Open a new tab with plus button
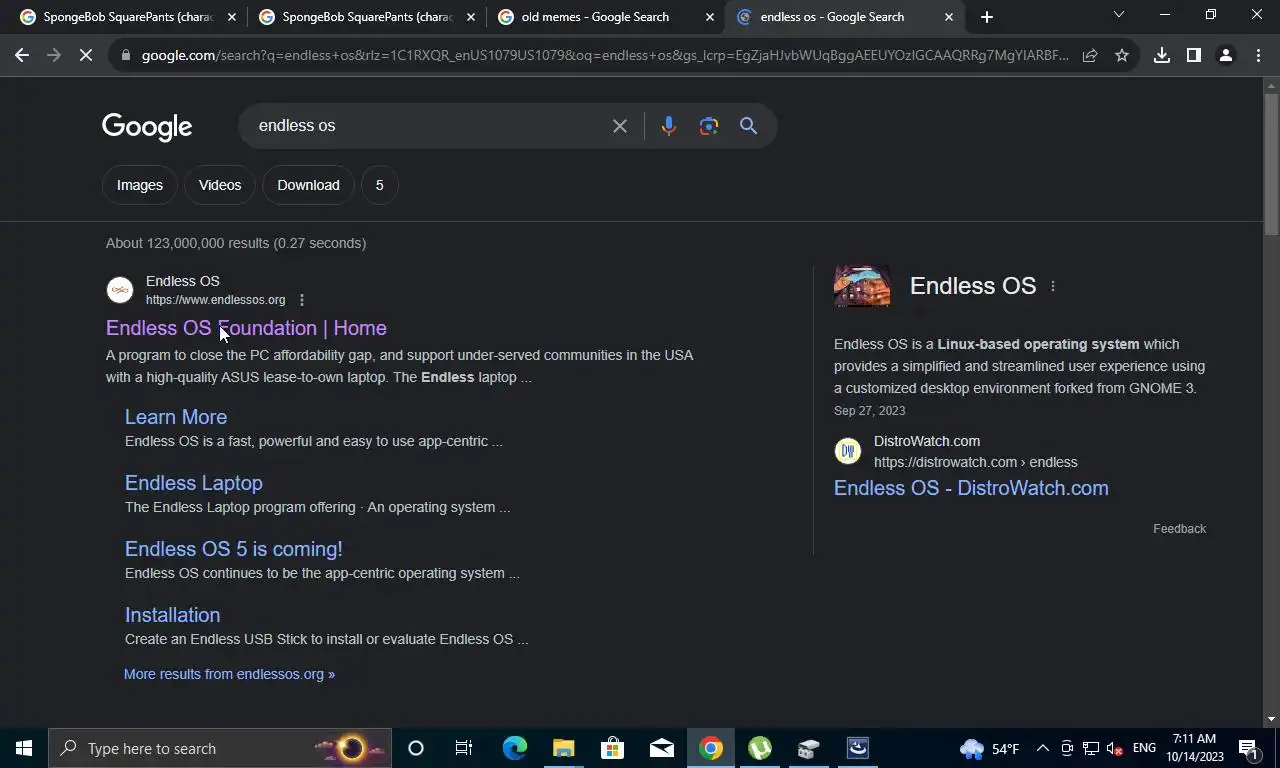1280x768 pixels. (x=987, y=17)
